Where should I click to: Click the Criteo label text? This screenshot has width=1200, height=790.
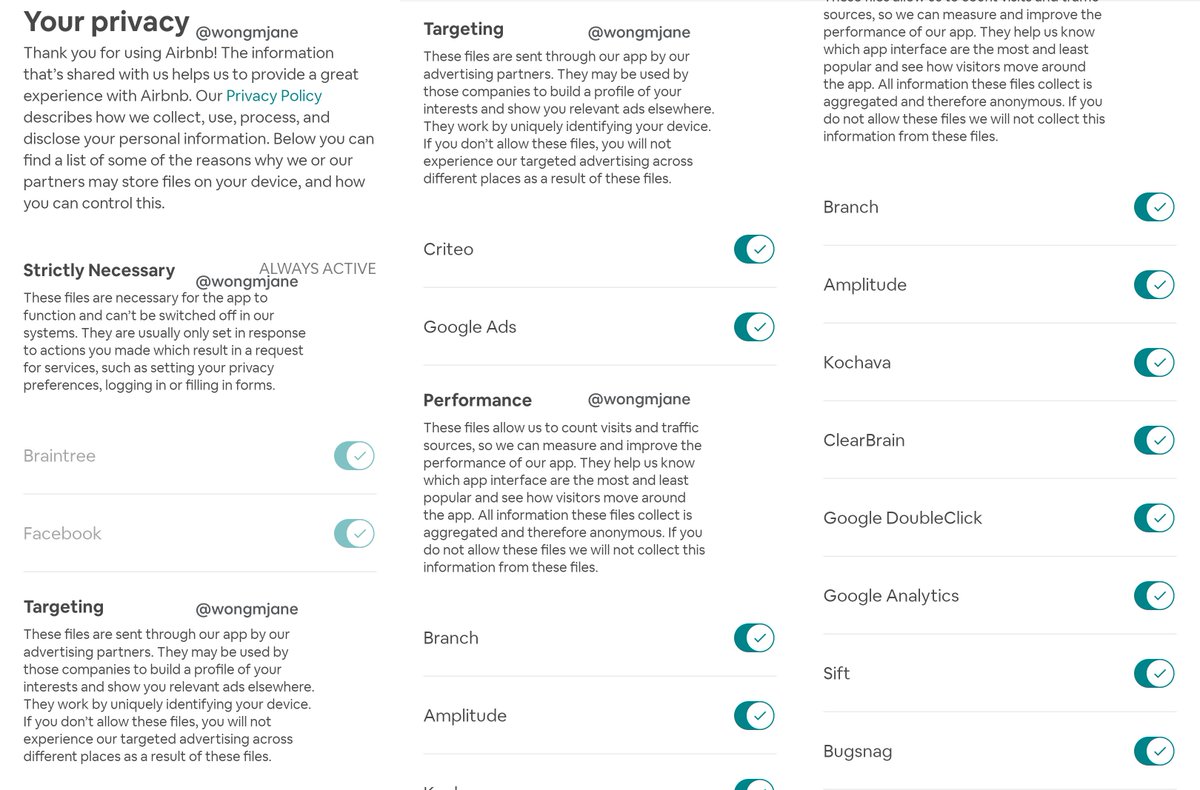point(448,249)
